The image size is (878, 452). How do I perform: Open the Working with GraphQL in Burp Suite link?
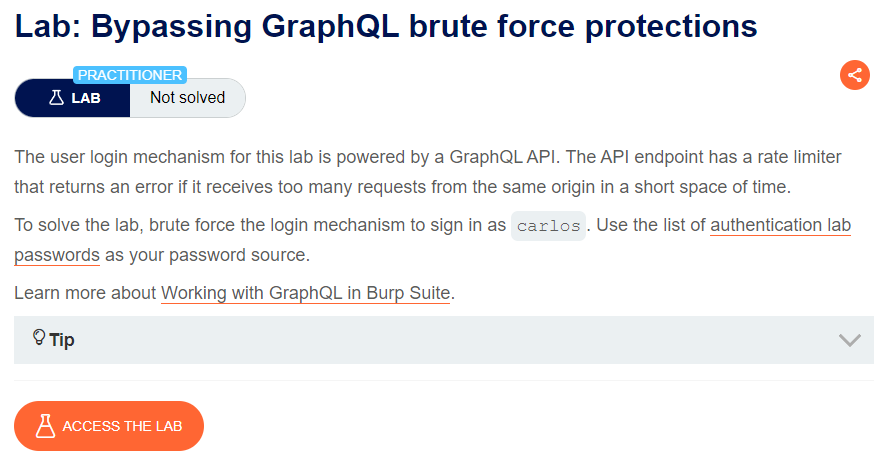305,294
